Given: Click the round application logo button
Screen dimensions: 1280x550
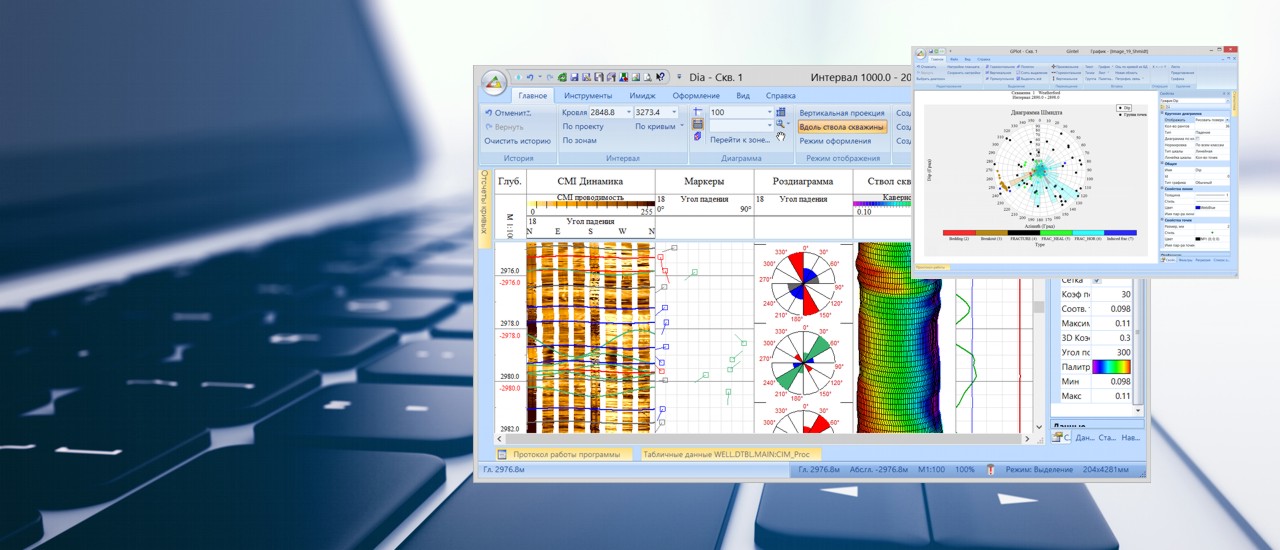Looking at the screenshot, I should [493, 83].
